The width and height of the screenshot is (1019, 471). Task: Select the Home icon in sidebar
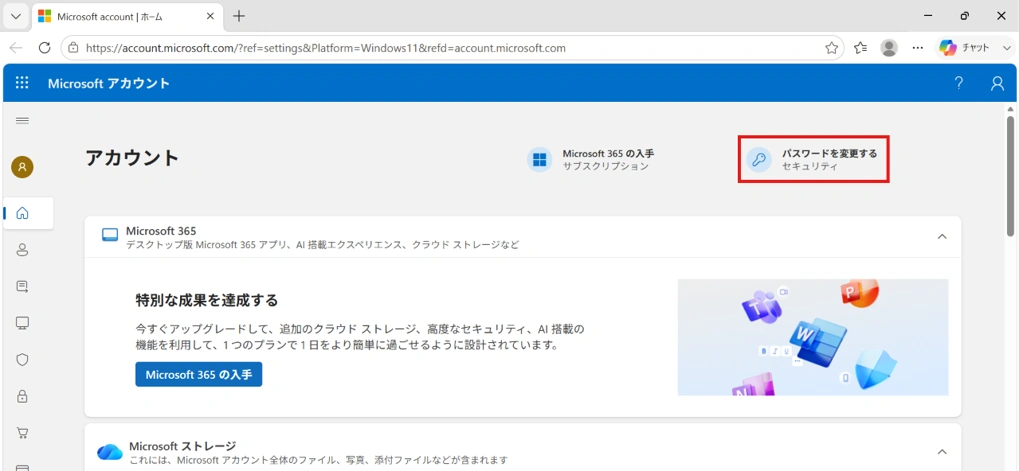pos(22,213)
